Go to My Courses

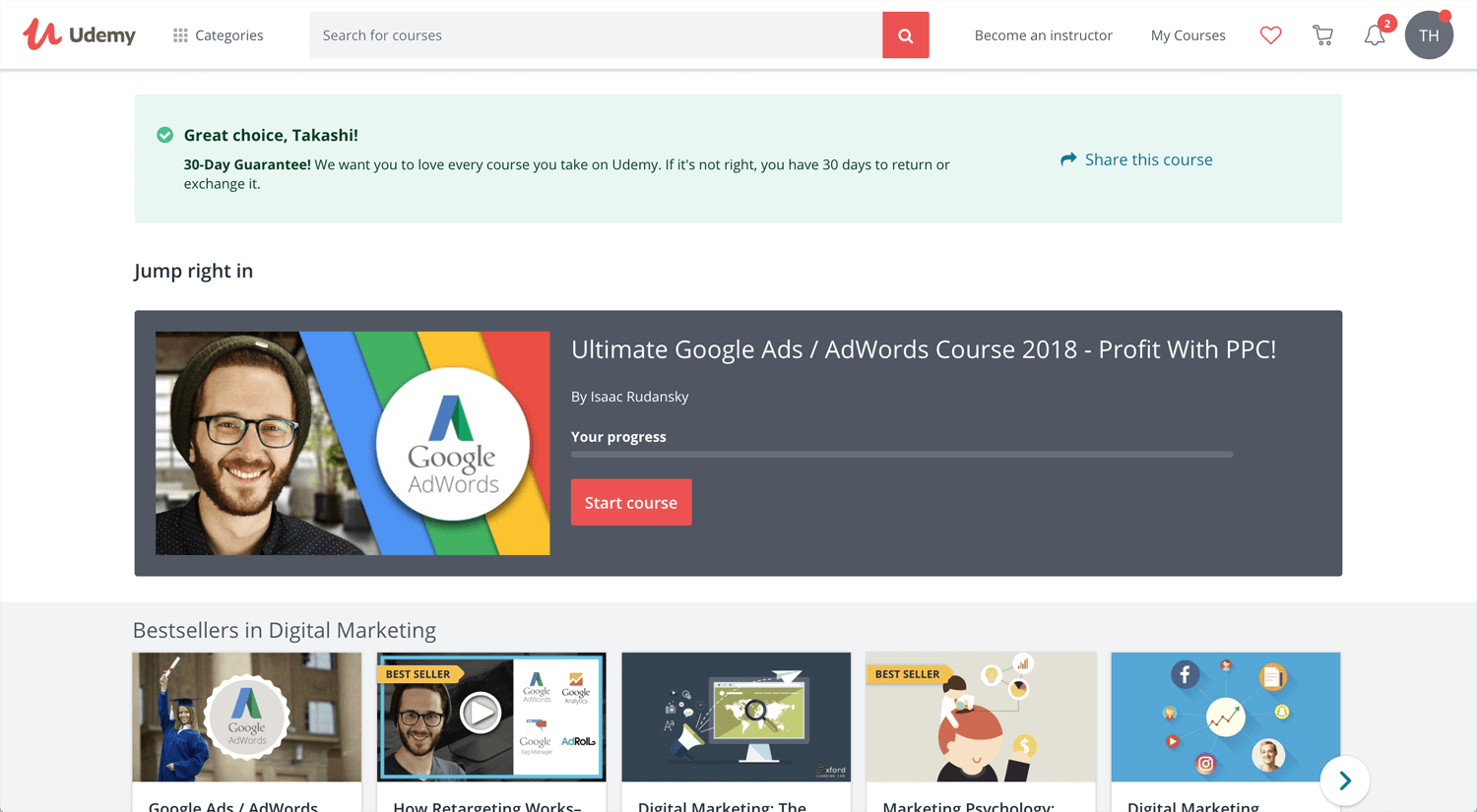pos(1188,35)
